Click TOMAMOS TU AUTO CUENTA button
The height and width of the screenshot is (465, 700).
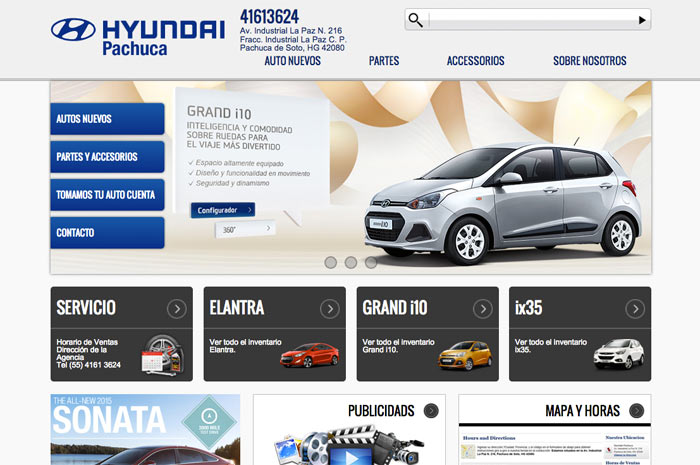(x=107, y=195)
